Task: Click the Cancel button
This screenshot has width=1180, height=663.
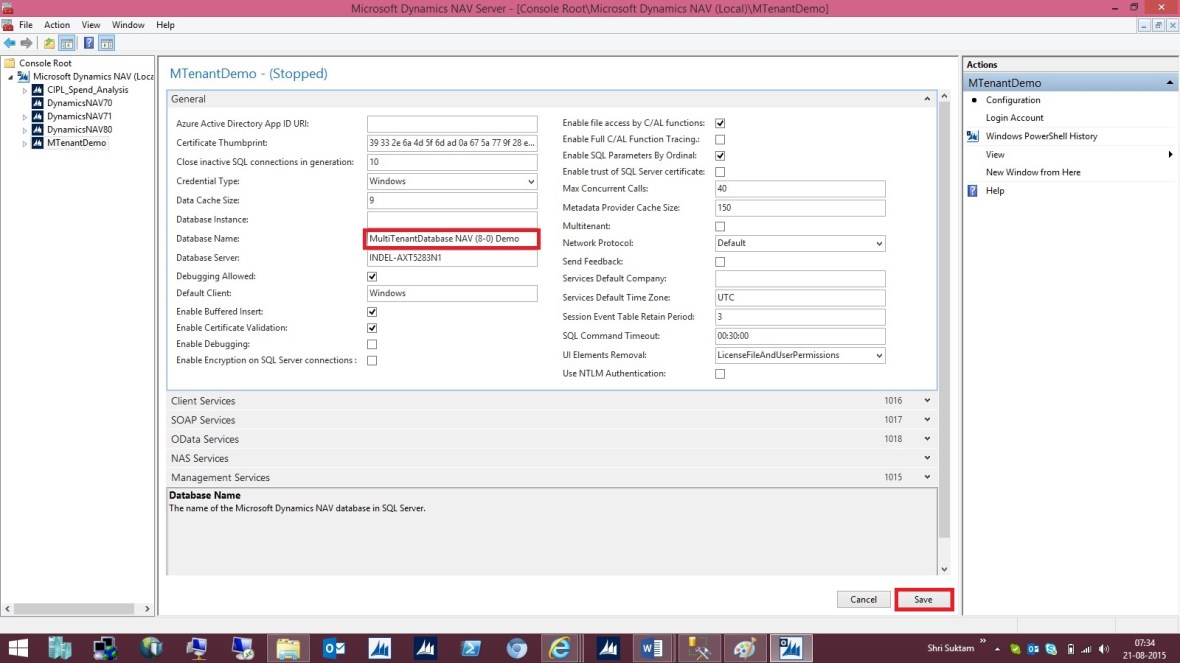Action: [863, 600]
